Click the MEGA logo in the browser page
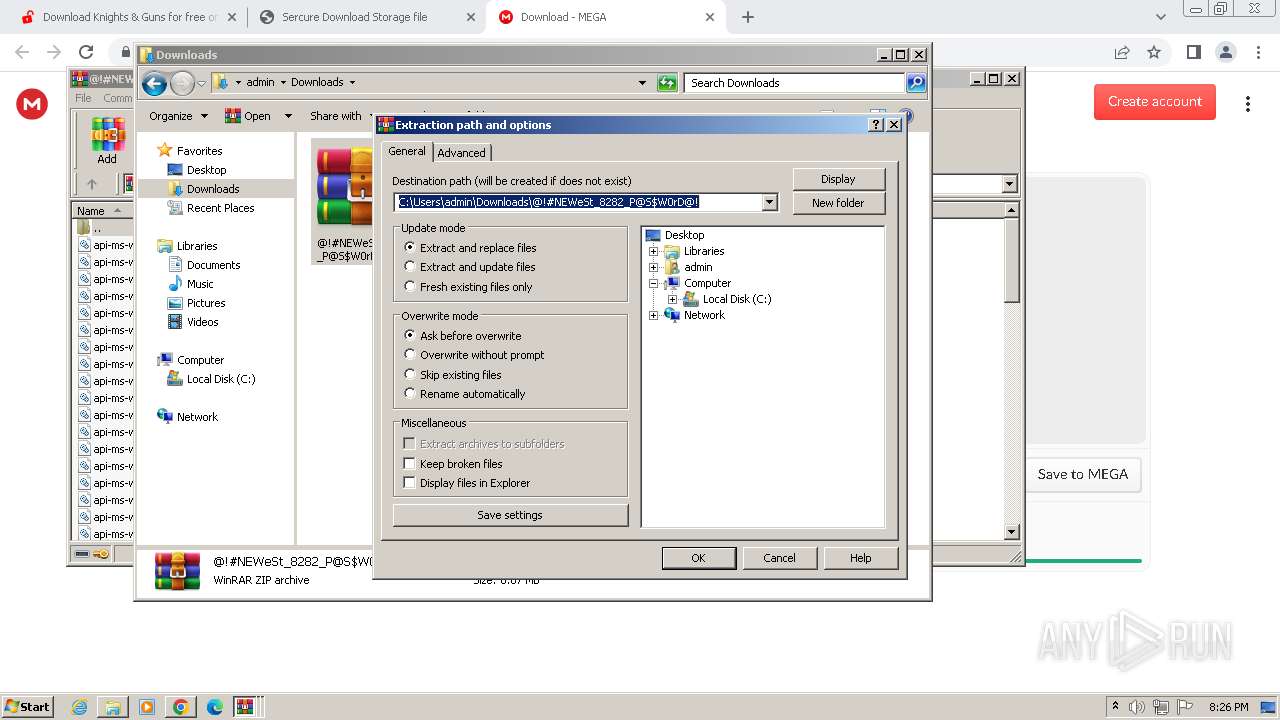The width and height of the screenshot is (1280, 720). tap(32, 103)
